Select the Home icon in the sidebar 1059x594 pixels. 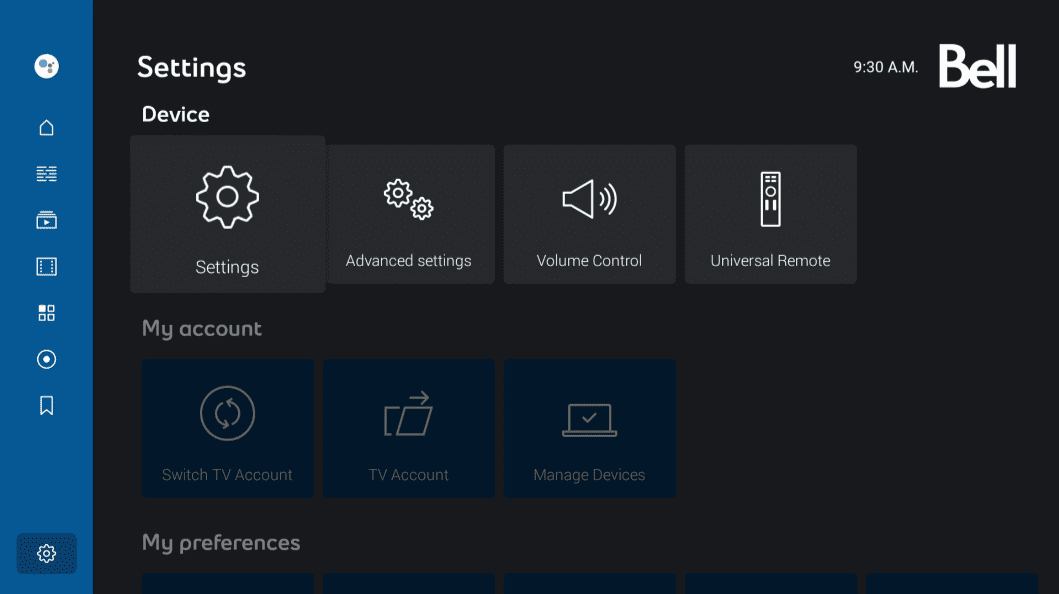[x=46, y=127]
